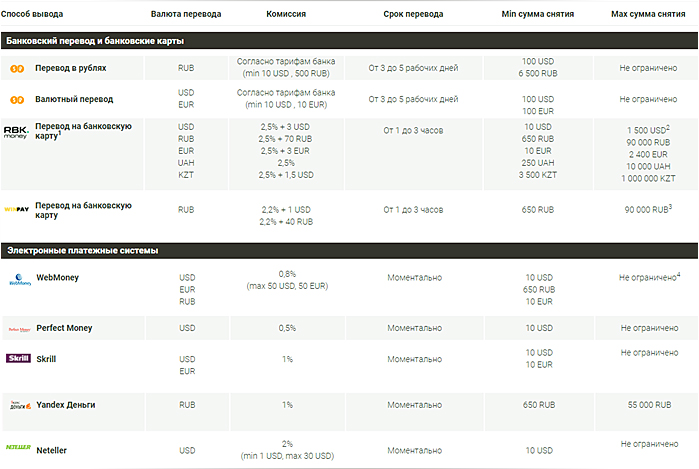The height and width of the screenshot is (469, 699).
Task: Click the 55 000 RUB max amount cell
Action: point(648,405)
